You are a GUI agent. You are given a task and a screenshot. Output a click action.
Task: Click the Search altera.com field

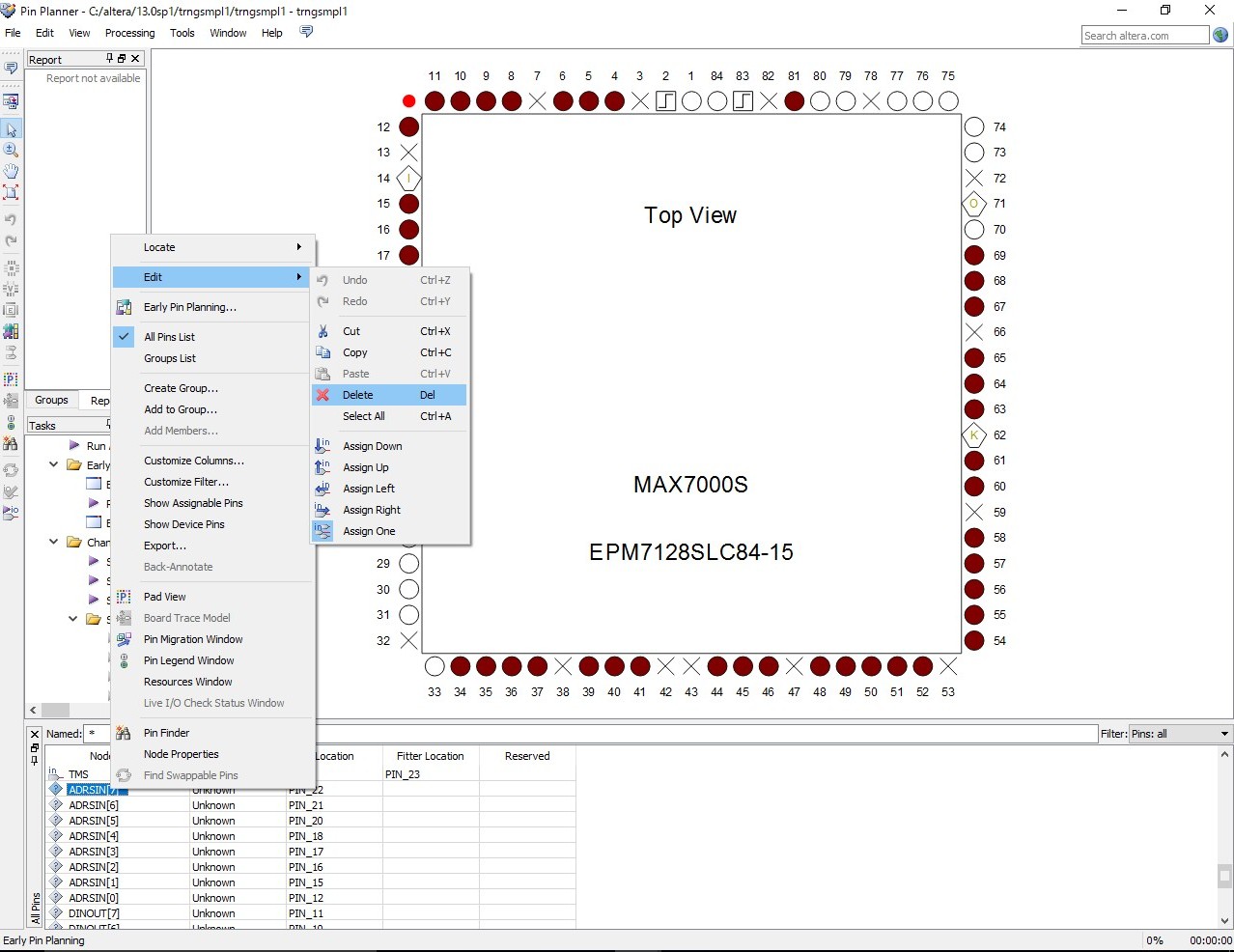coord(1145,36)
